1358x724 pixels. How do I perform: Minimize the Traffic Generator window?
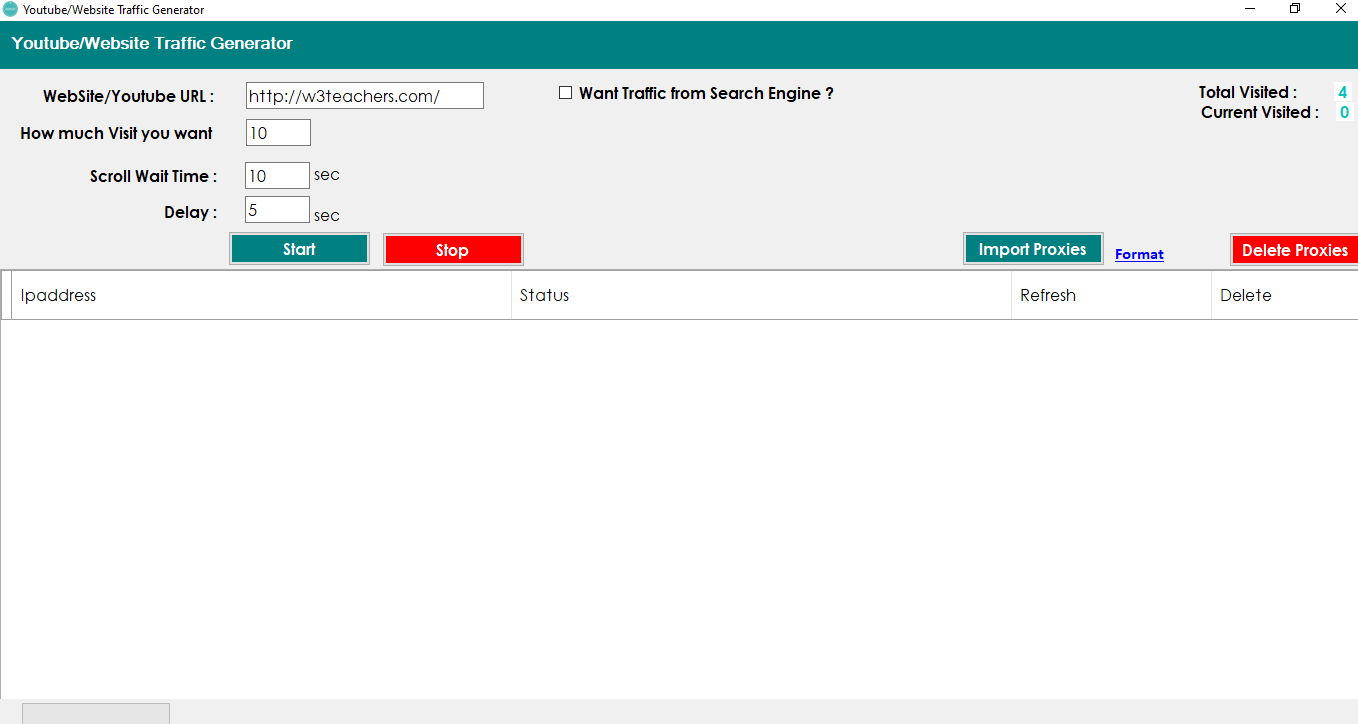pyautogui.click(x=1249, y=9)
